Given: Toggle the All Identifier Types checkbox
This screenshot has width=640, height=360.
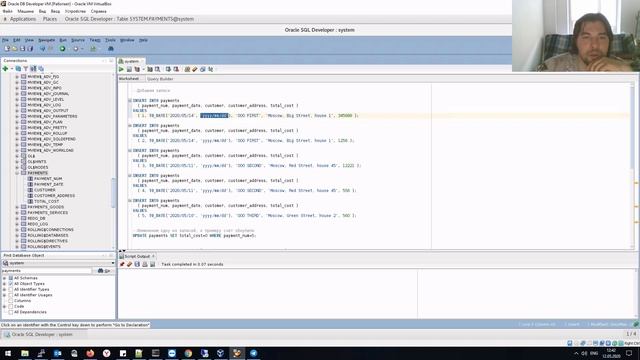Looking at the screenshot, I should pos(11,289).
